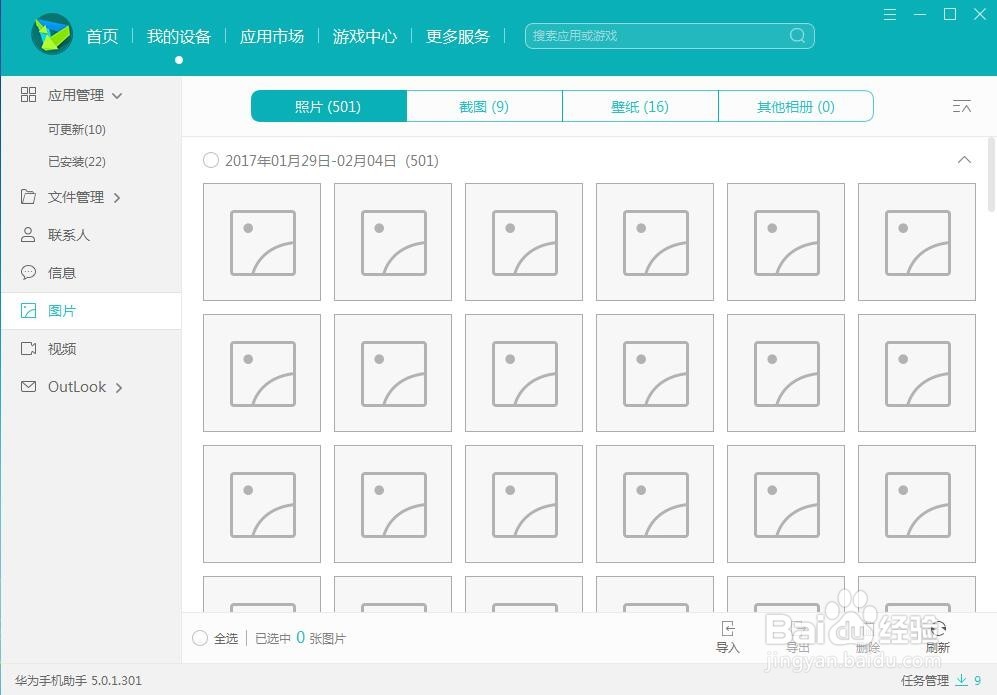Select the first photo thumbnail in second row
This screenshot has width=997, height=695.
pos(262,373)
